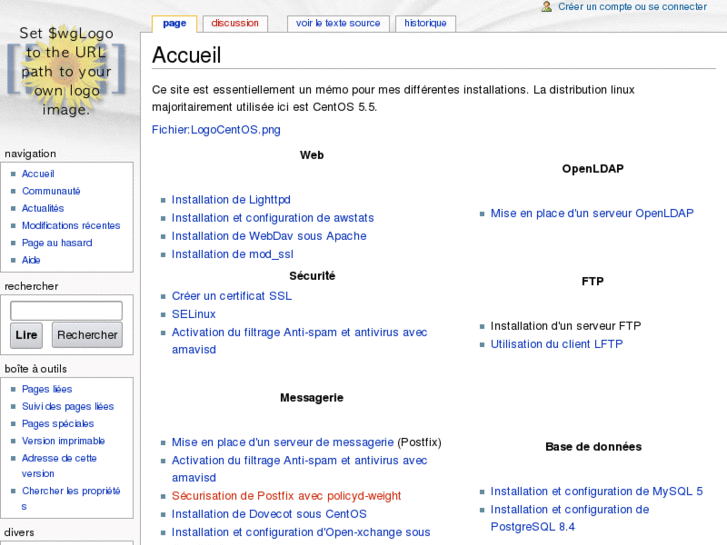Click the OpenLDAP section heading
The height and width of the screenshot is (545, 727).
[593, 168]
